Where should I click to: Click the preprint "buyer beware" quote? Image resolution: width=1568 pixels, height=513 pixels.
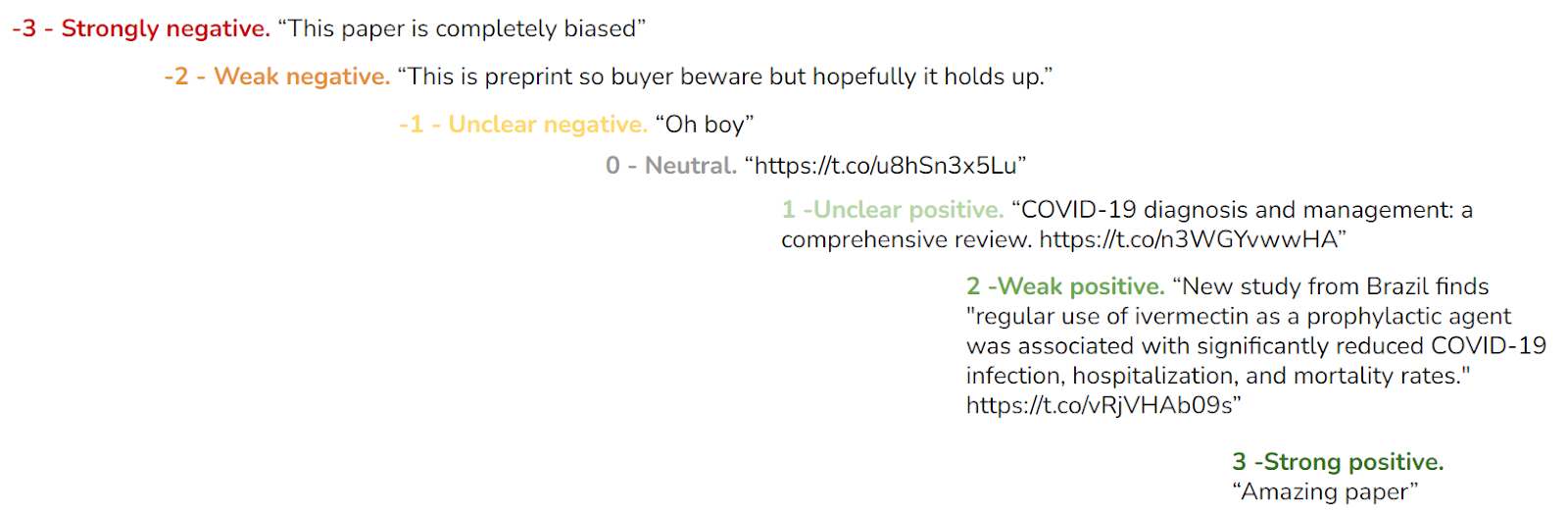tap(725, 77)
